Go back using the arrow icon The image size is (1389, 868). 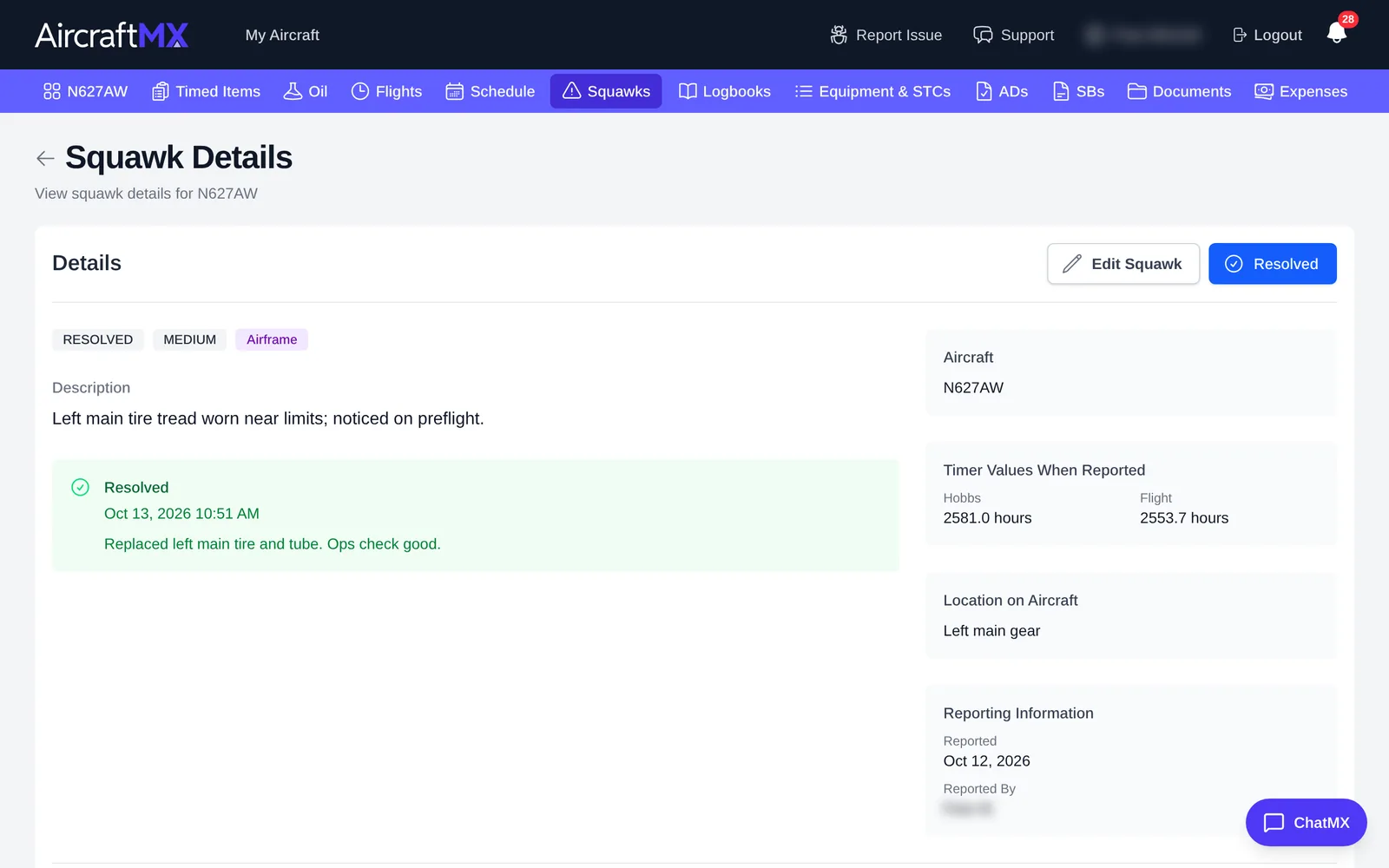pos(45,158)
